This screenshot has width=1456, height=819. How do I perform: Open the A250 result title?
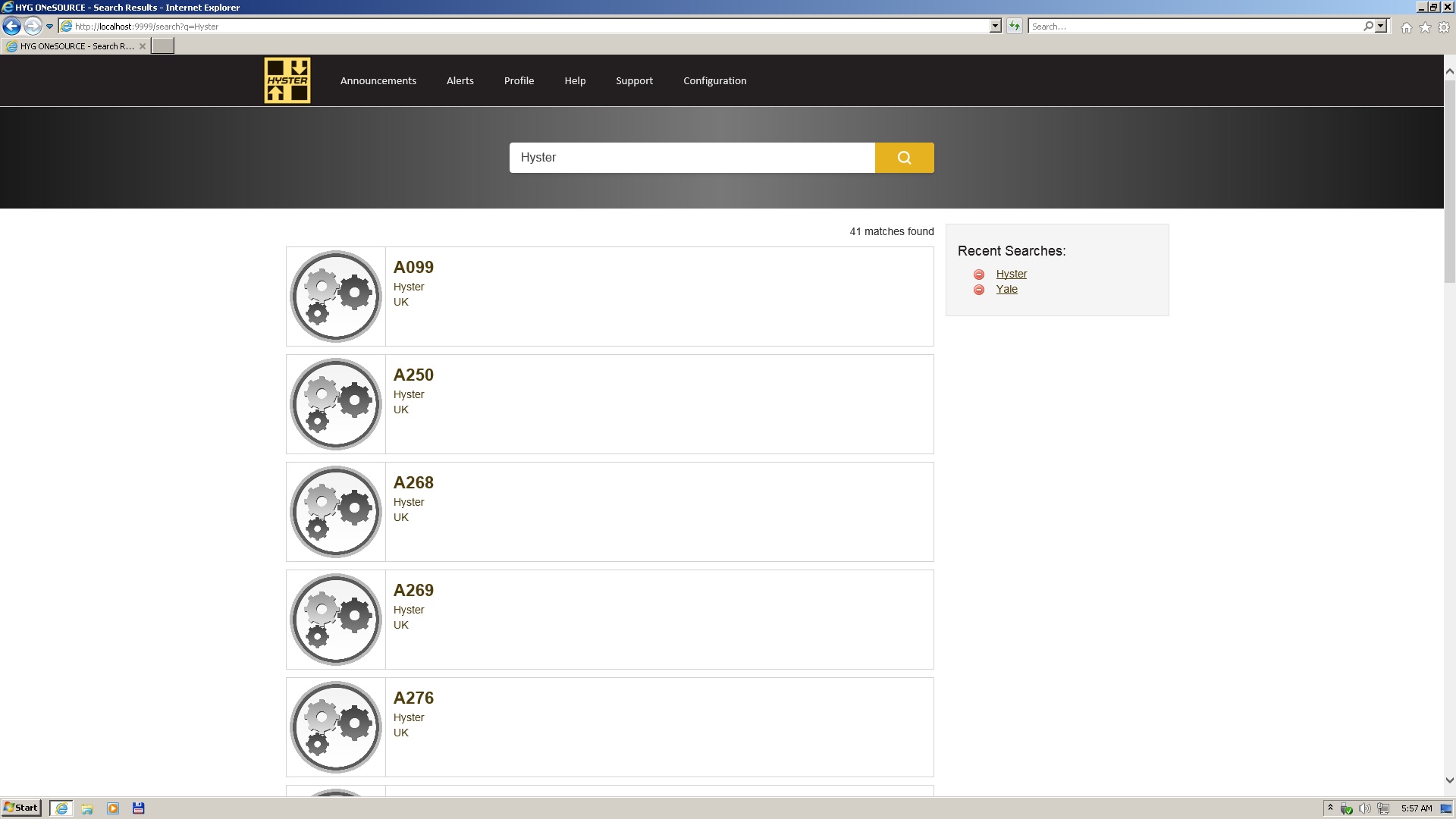[x=413, y=375]
